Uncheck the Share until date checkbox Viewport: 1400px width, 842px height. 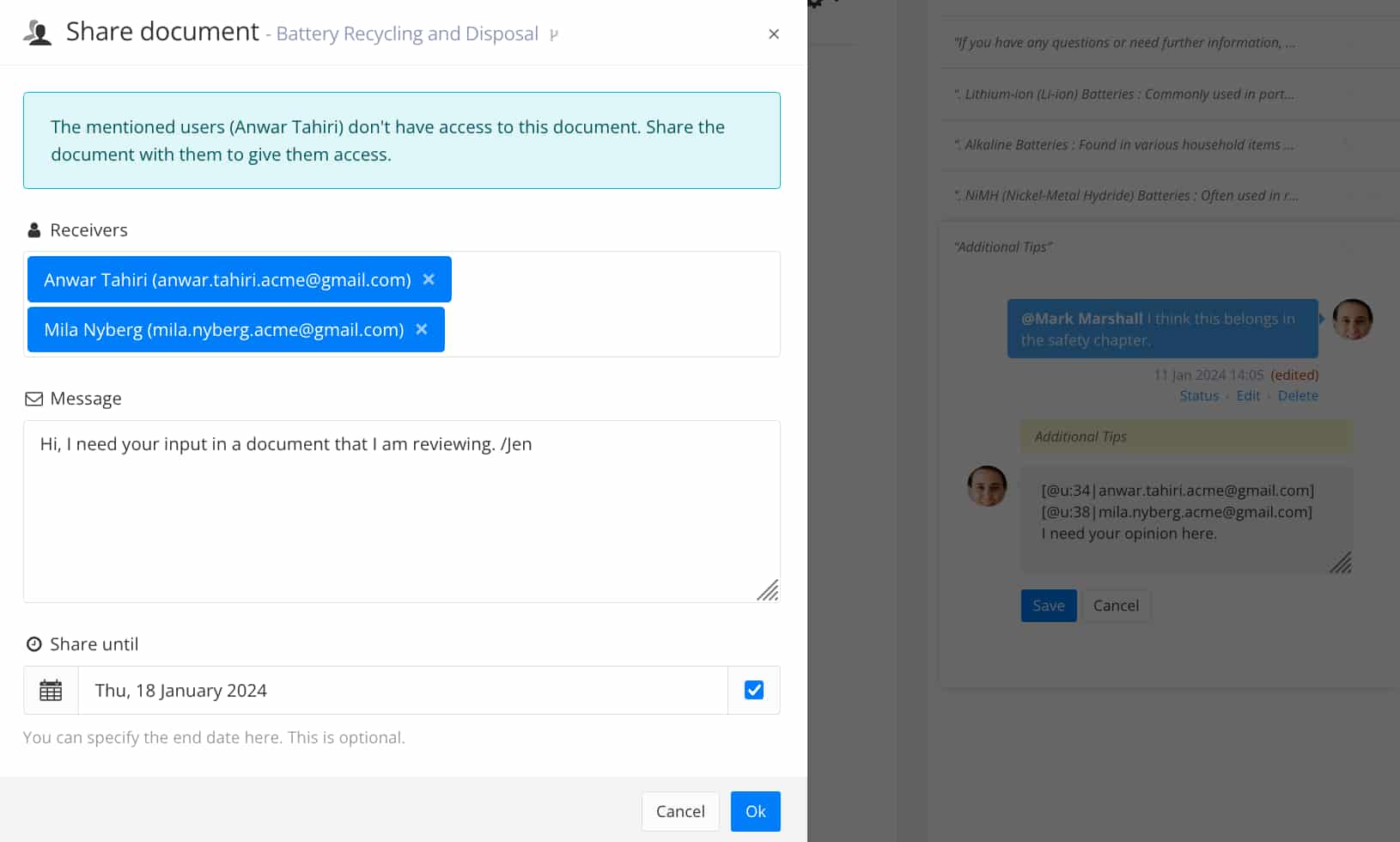[753, 690]
